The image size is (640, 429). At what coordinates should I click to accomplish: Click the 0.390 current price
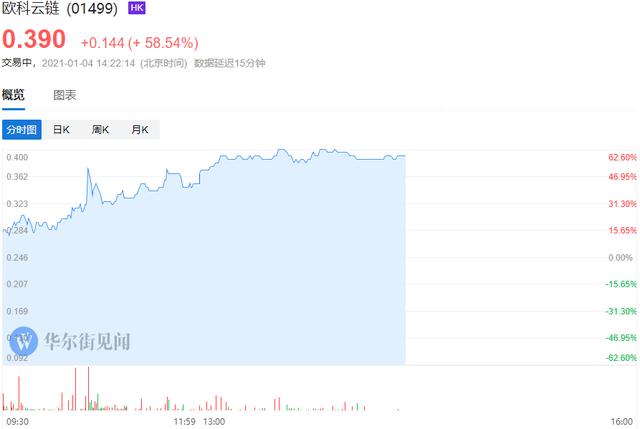(34, 39)
